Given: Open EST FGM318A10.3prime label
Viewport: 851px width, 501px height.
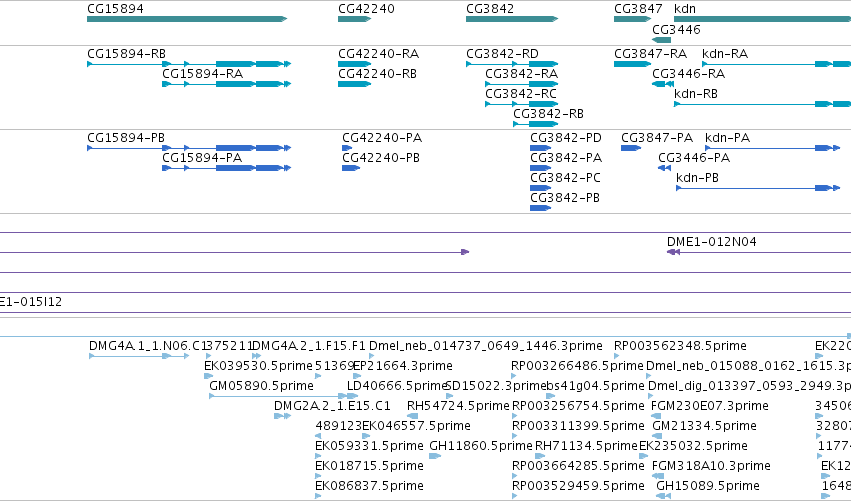Looking at the screenshot, I should [711, 466].
